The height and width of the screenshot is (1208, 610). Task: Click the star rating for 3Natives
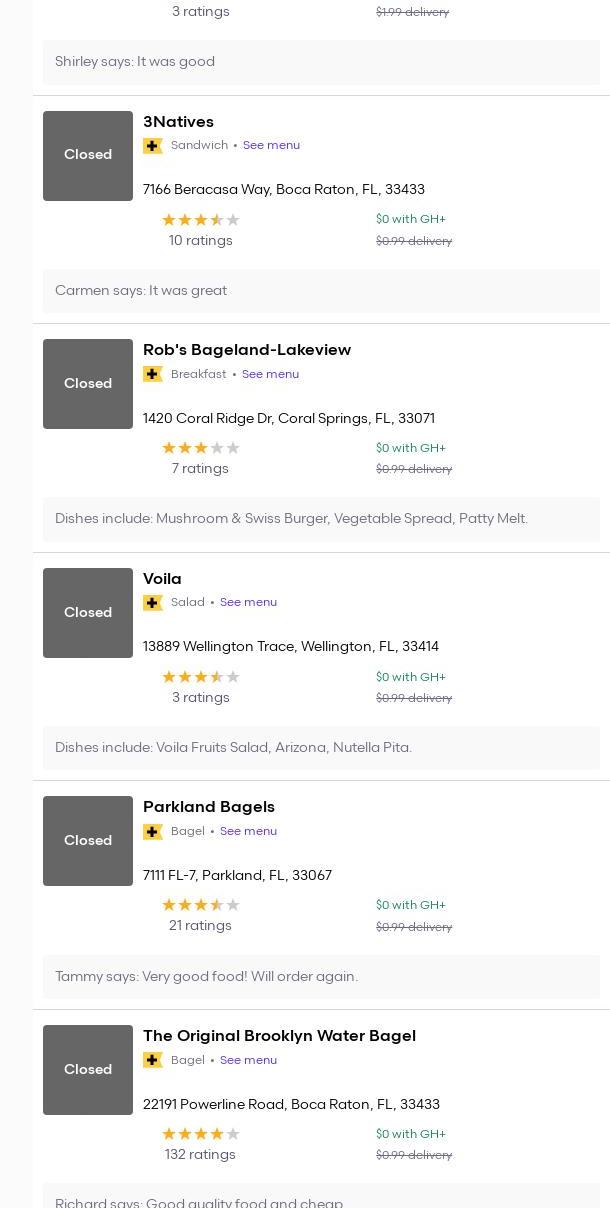[201, 220]
